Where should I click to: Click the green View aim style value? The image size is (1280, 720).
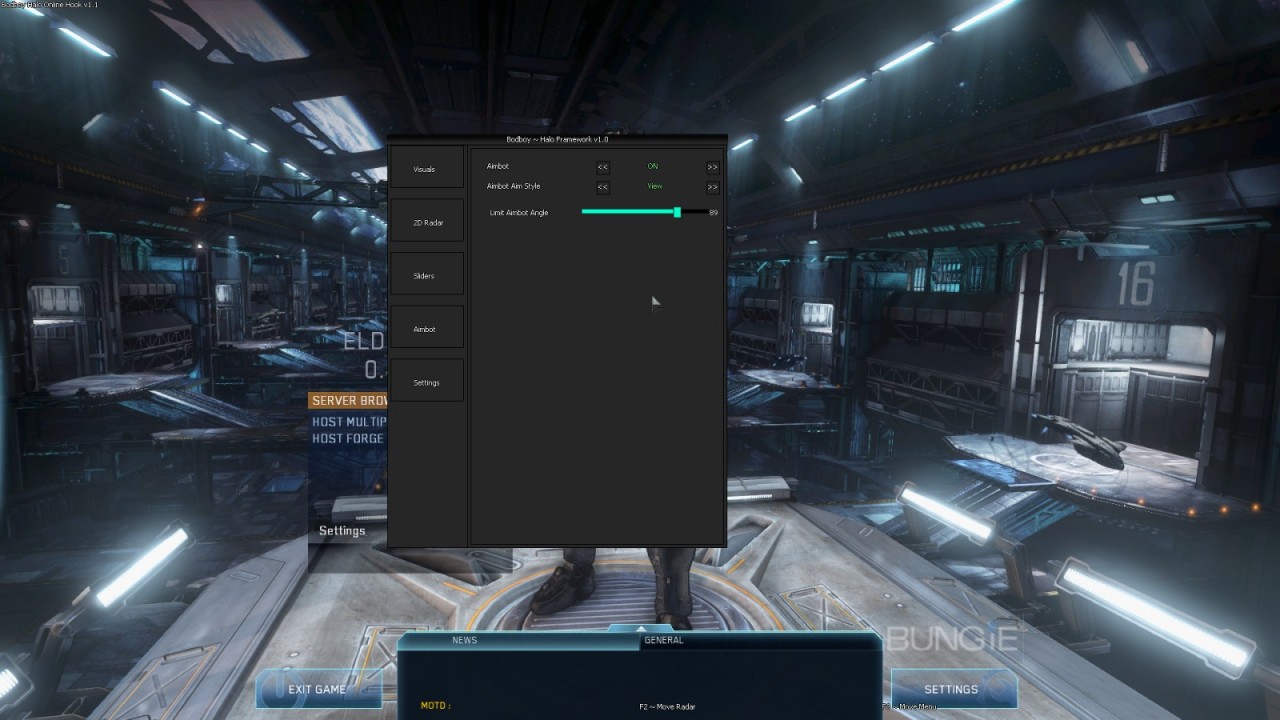pos(655,186)
